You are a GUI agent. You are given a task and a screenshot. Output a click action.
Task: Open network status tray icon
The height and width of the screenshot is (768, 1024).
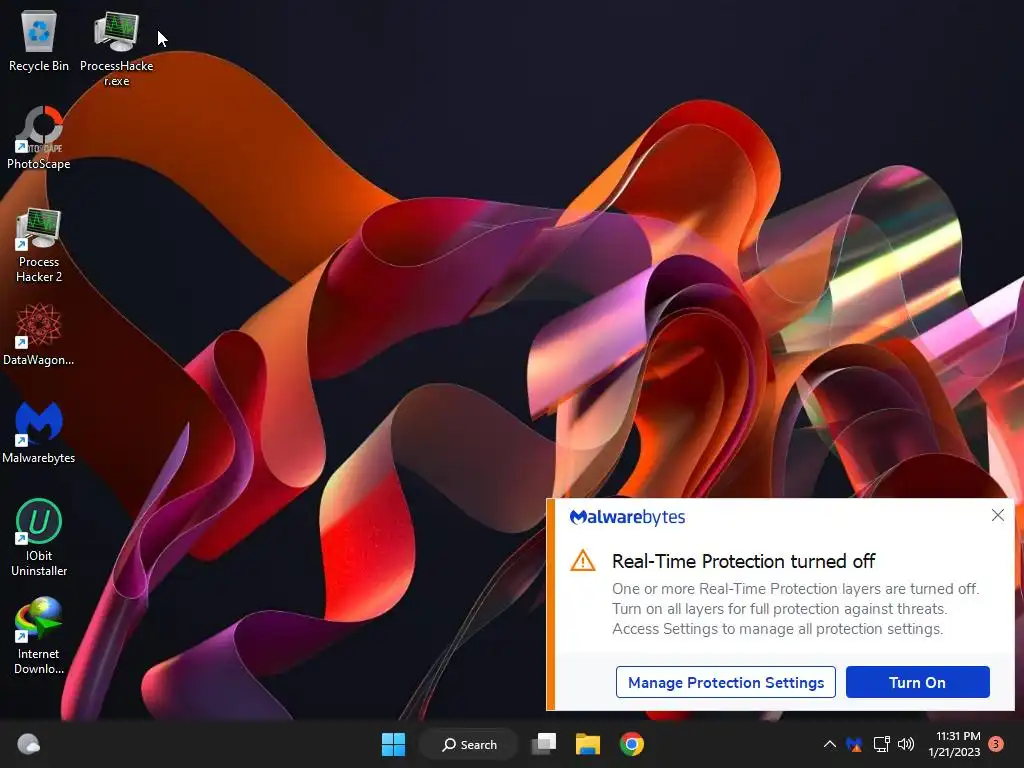point(882,744)
